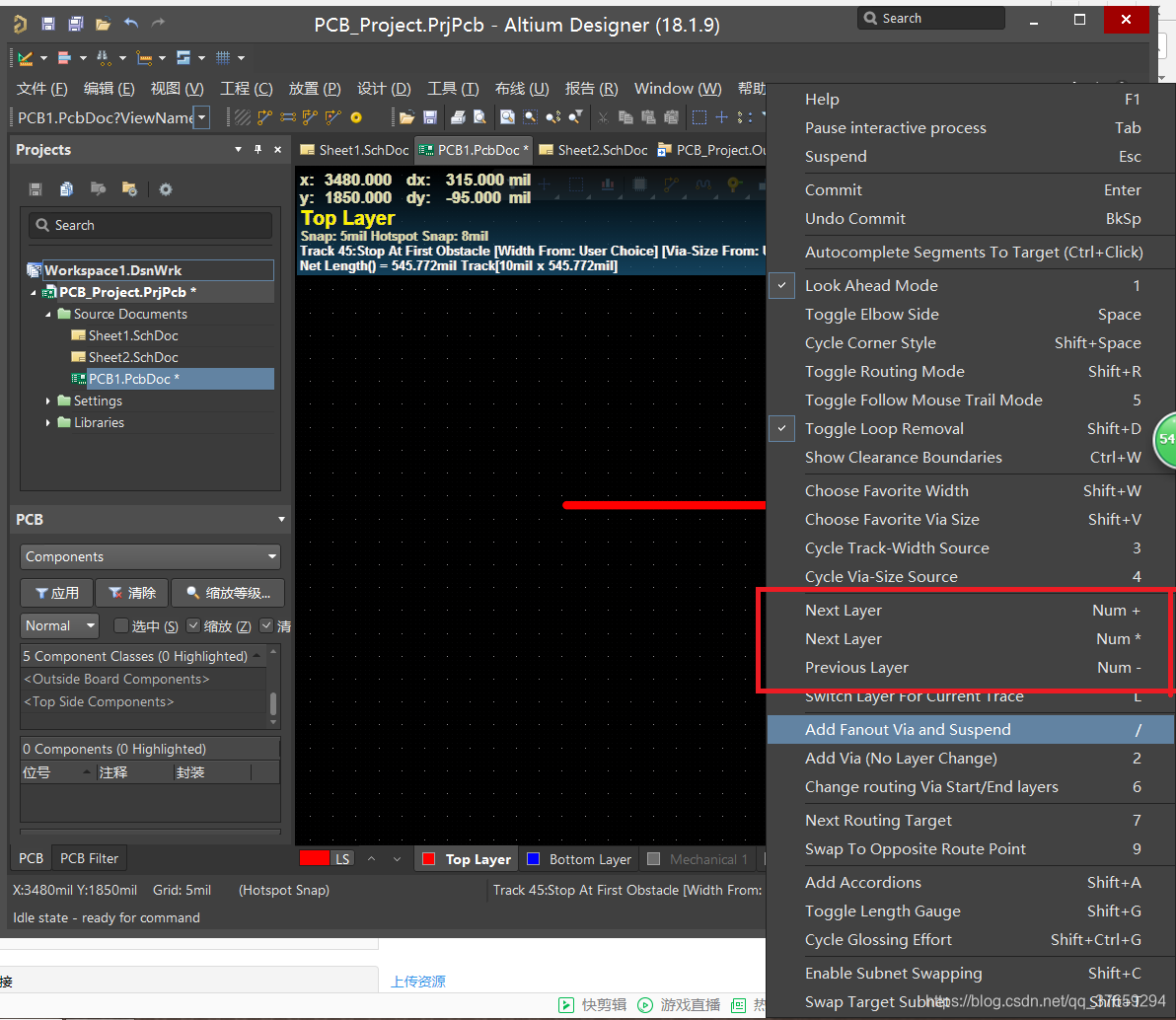Toggle the 选中 (S) checkbox

coord(120,625)
